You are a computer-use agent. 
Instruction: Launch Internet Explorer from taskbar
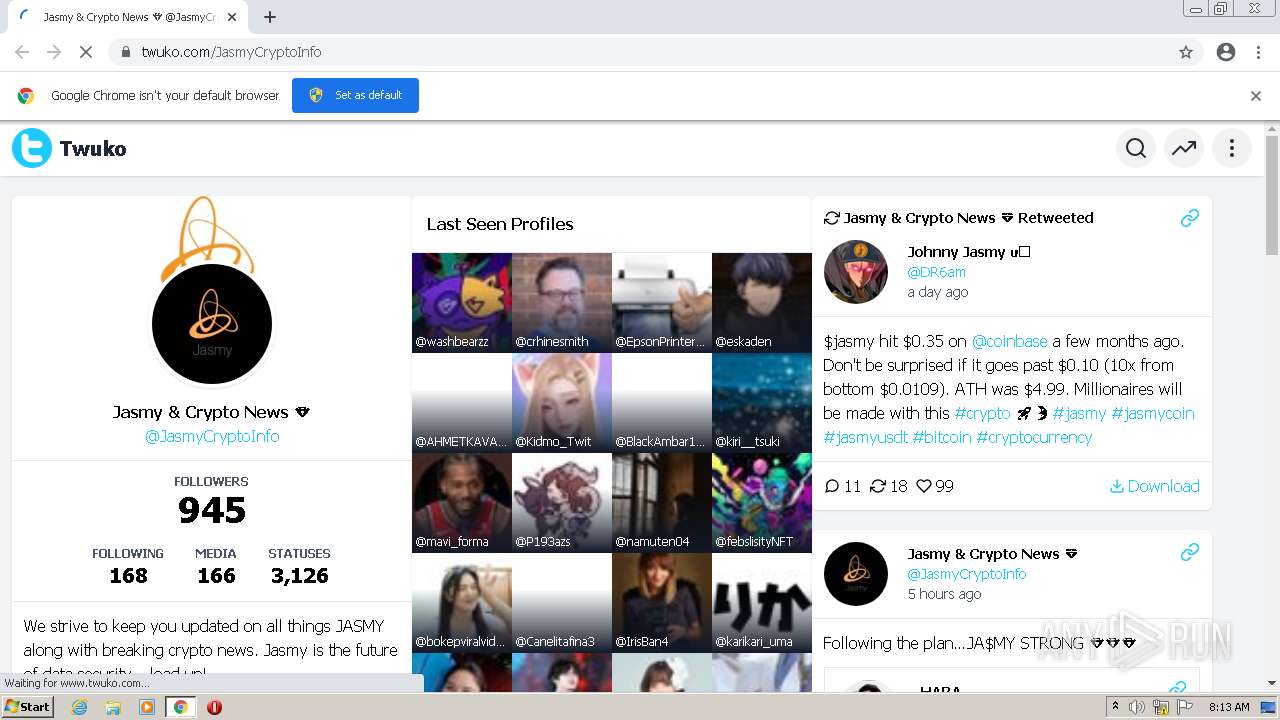point(79,707)
